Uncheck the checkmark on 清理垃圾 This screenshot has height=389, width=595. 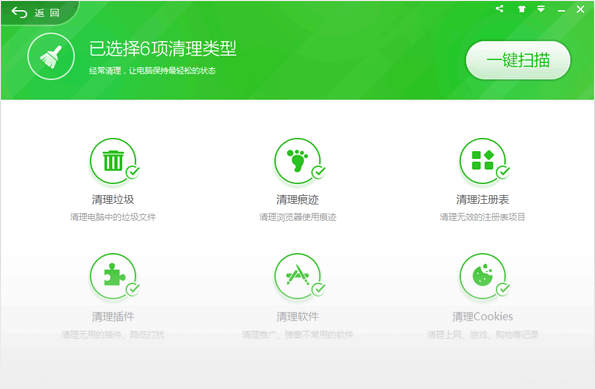click(x=133, y=172)
